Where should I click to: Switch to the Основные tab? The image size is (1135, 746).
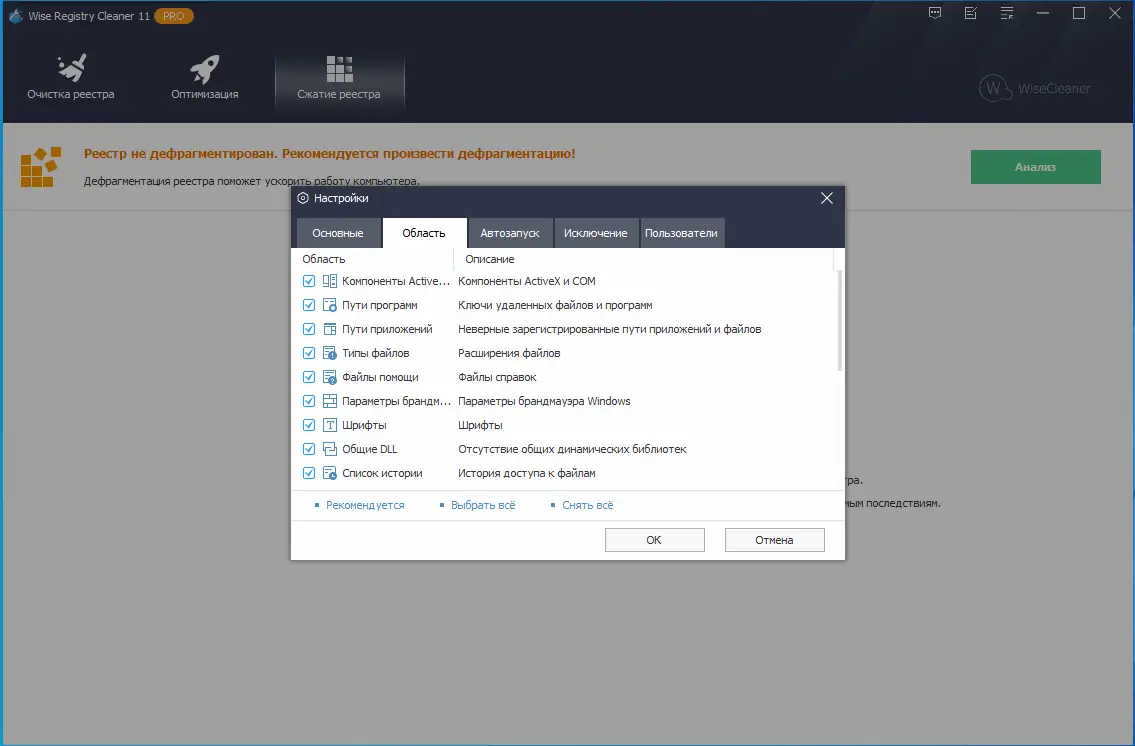click(338, 233)
